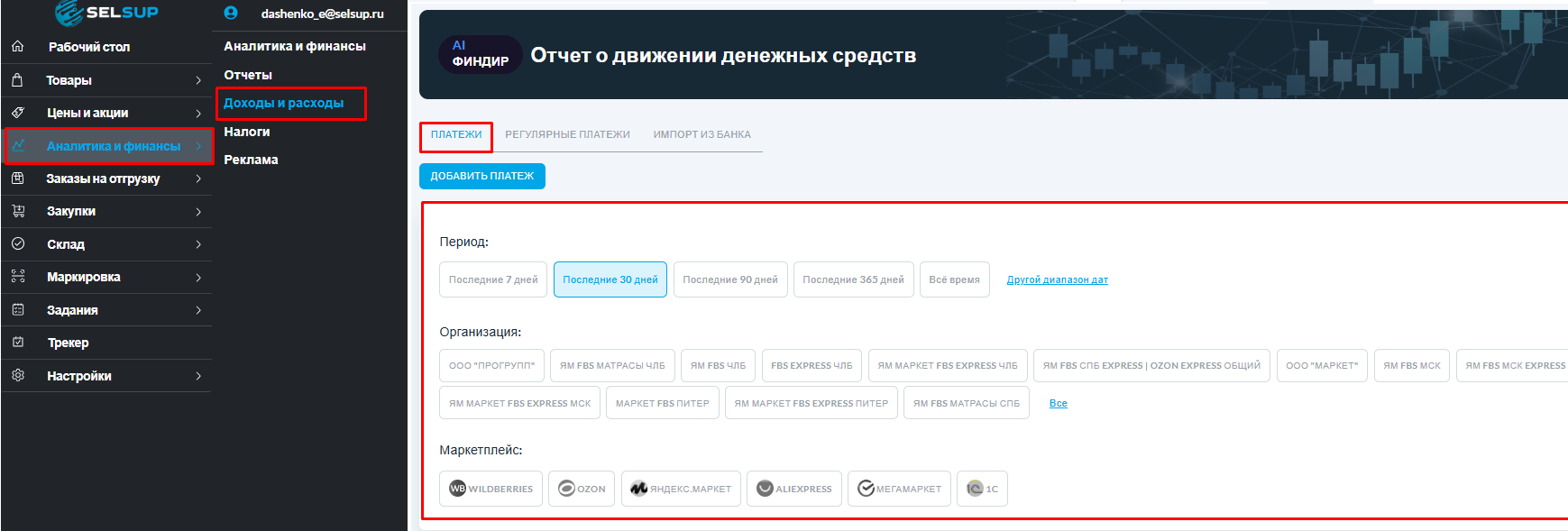Click the 1C logo icon
1568x531 pixels.
pyautogui.click(x=975, y=489)
